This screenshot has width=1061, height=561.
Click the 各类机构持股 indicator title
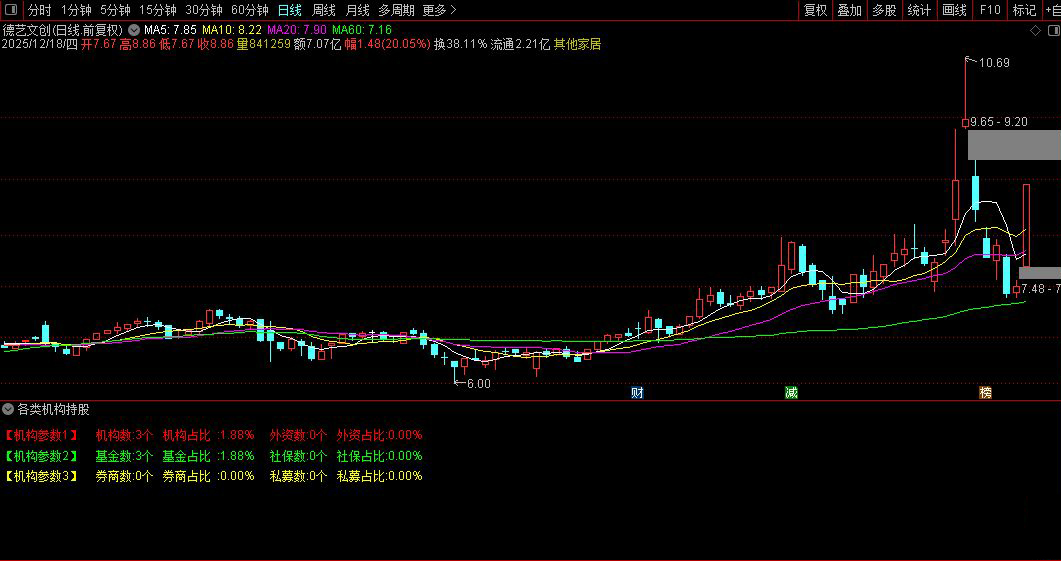[x=53, y=409]
